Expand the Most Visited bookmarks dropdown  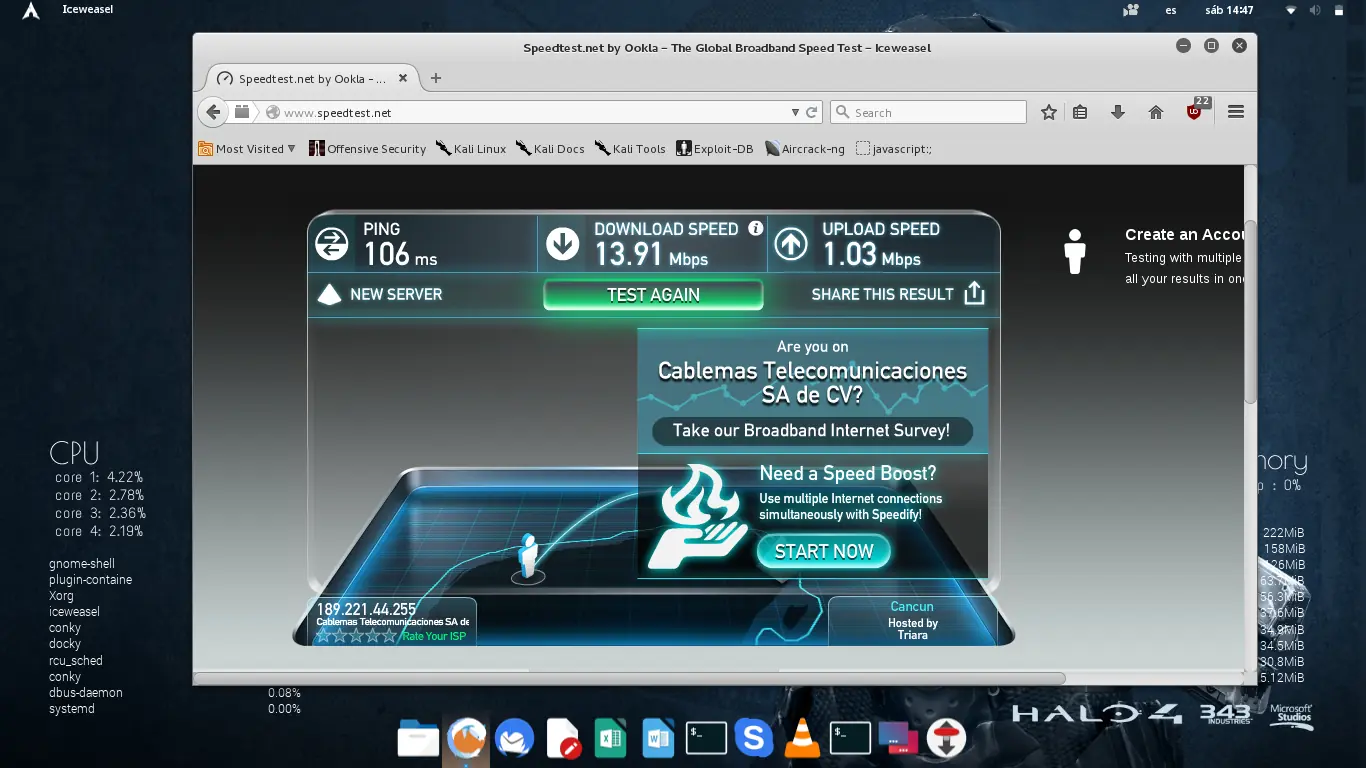247,149
